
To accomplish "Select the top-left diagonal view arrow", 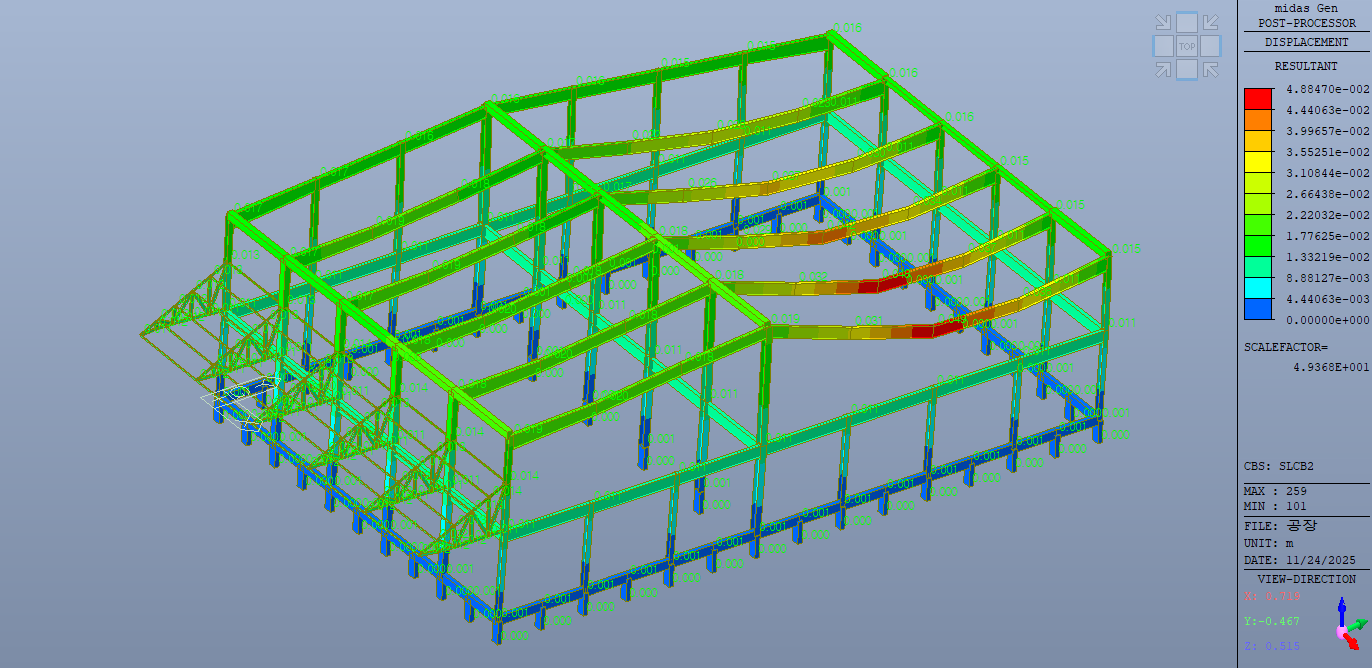I will tap(1163, 23).
